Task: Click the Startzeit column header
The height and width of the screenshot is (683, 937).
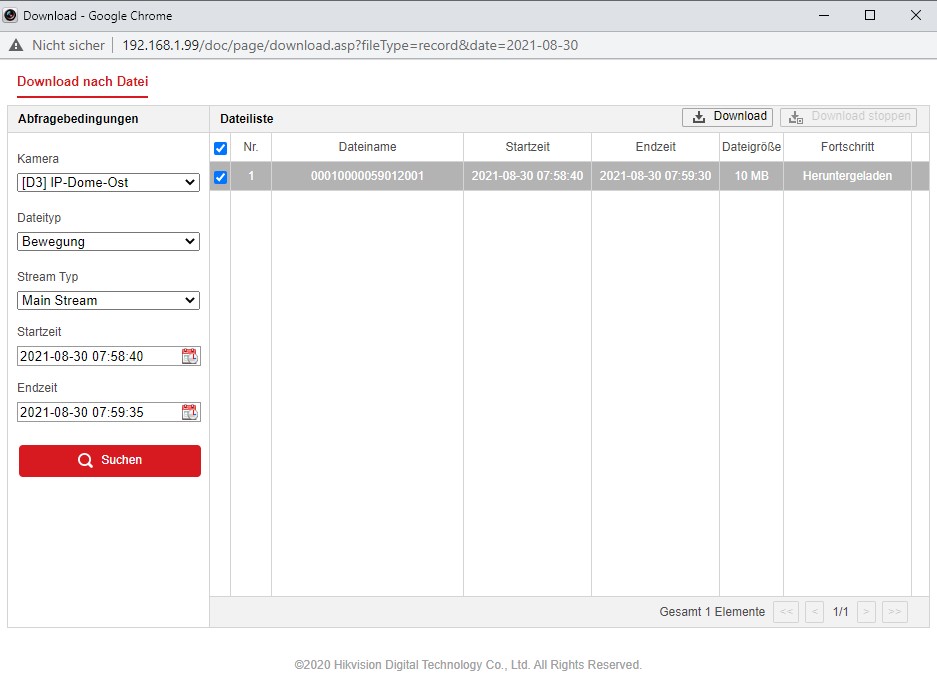Action: pos(527,147)
